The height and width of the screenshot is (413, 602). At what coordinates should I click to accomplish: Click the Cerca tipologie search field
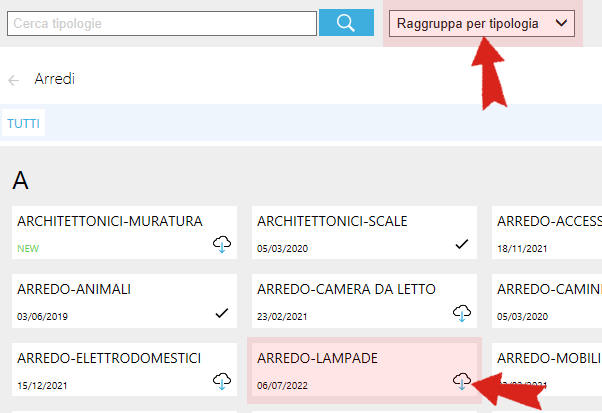pyautogui.click(x=162, y=23)
